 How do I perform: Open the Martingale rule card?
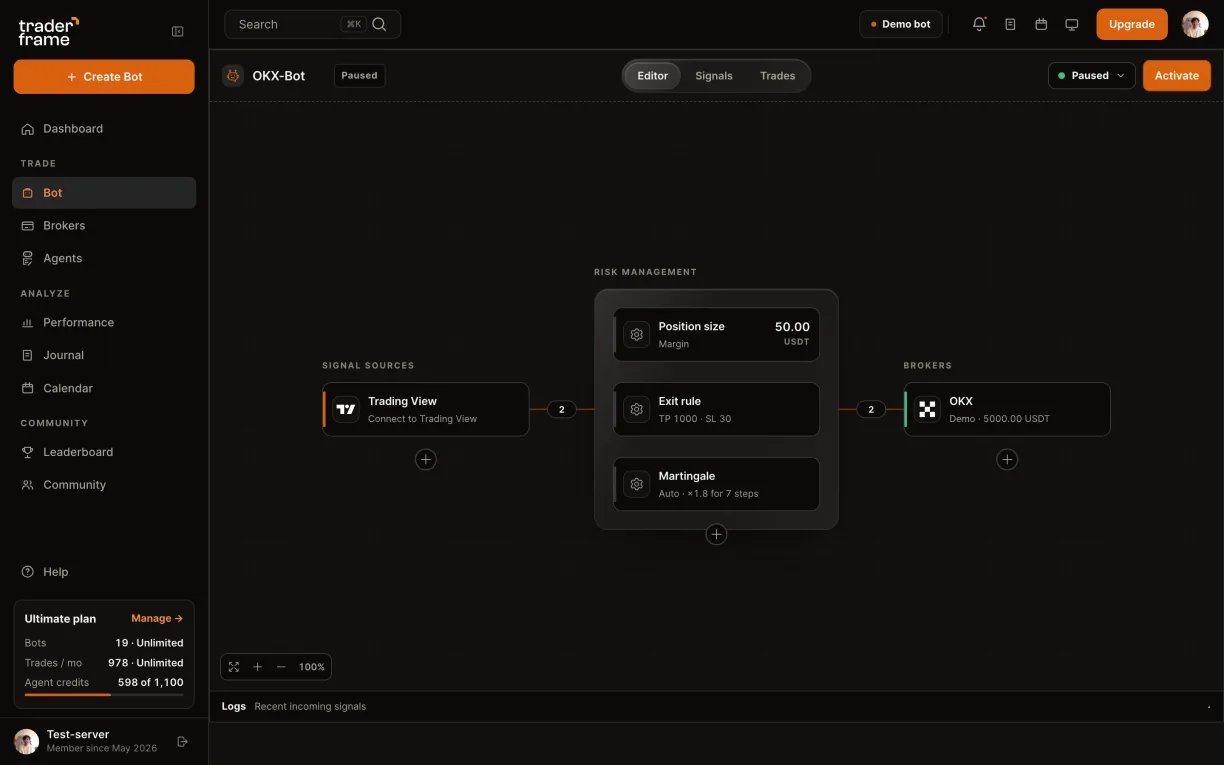(716, 484)
